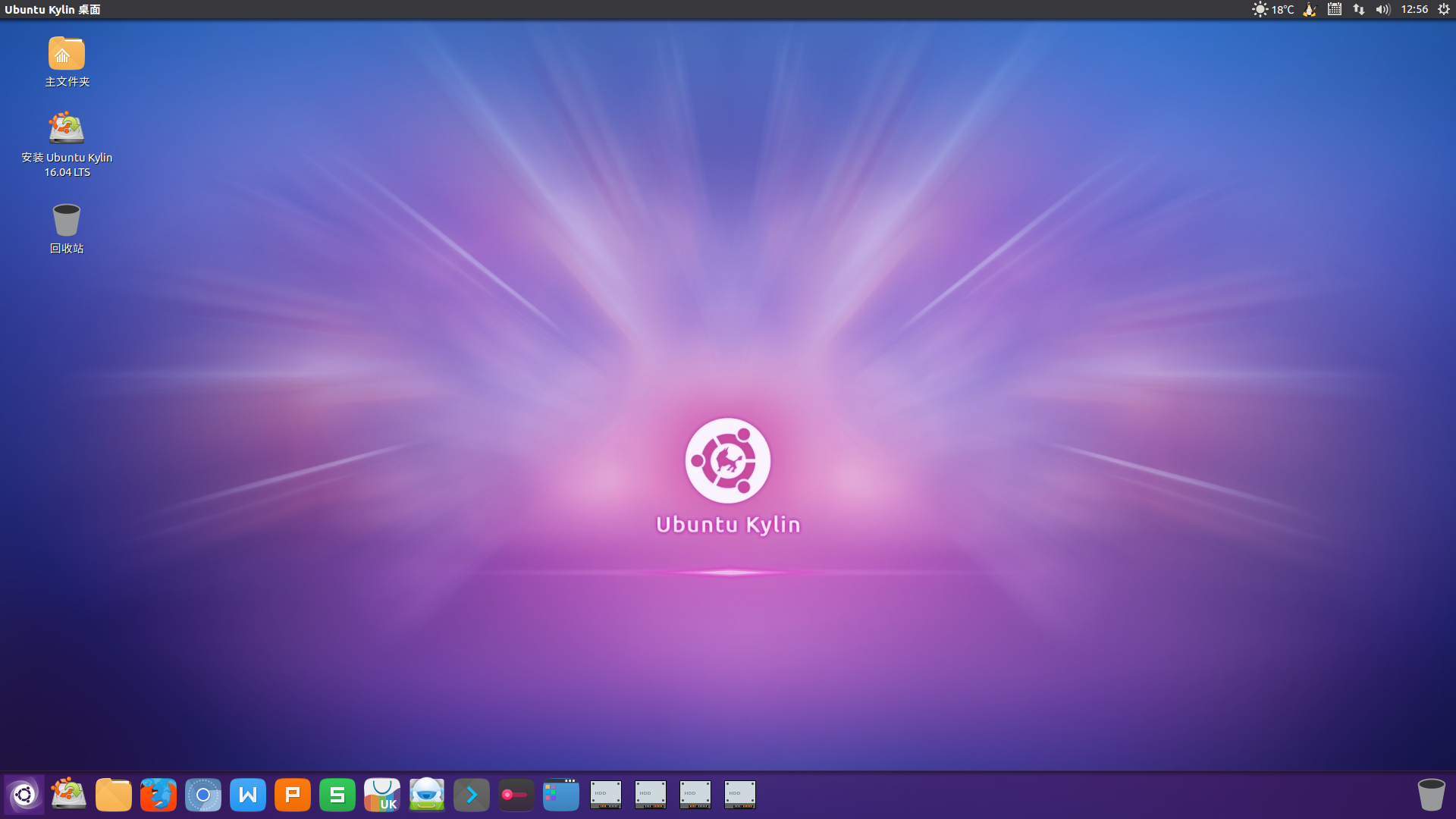Open the first HDD partition icon on dock
Image resolution: width=1456 pixels, height=819 pixels.
(605, 794)
